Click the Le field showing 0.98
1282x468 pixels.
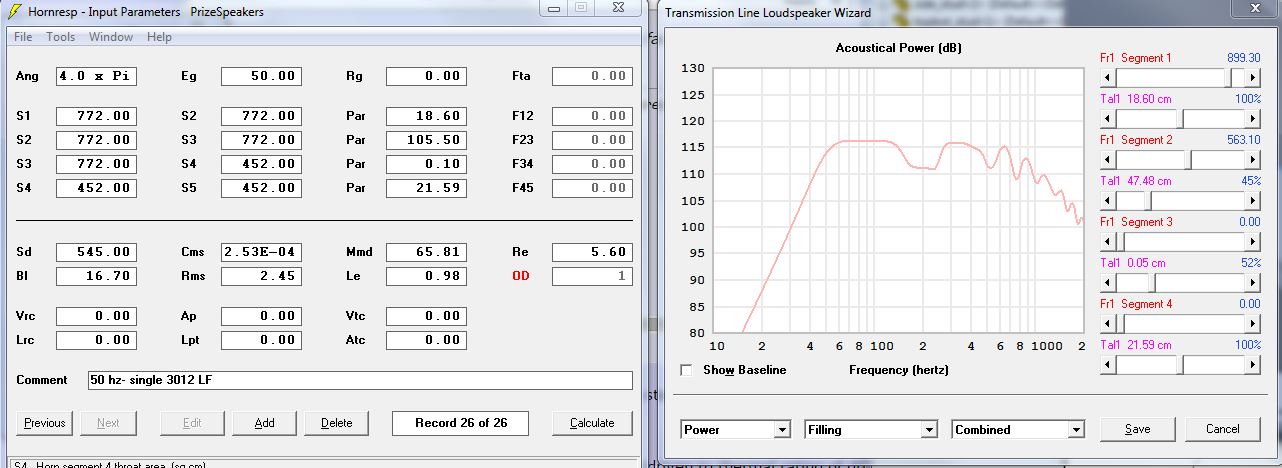point(426,276)
